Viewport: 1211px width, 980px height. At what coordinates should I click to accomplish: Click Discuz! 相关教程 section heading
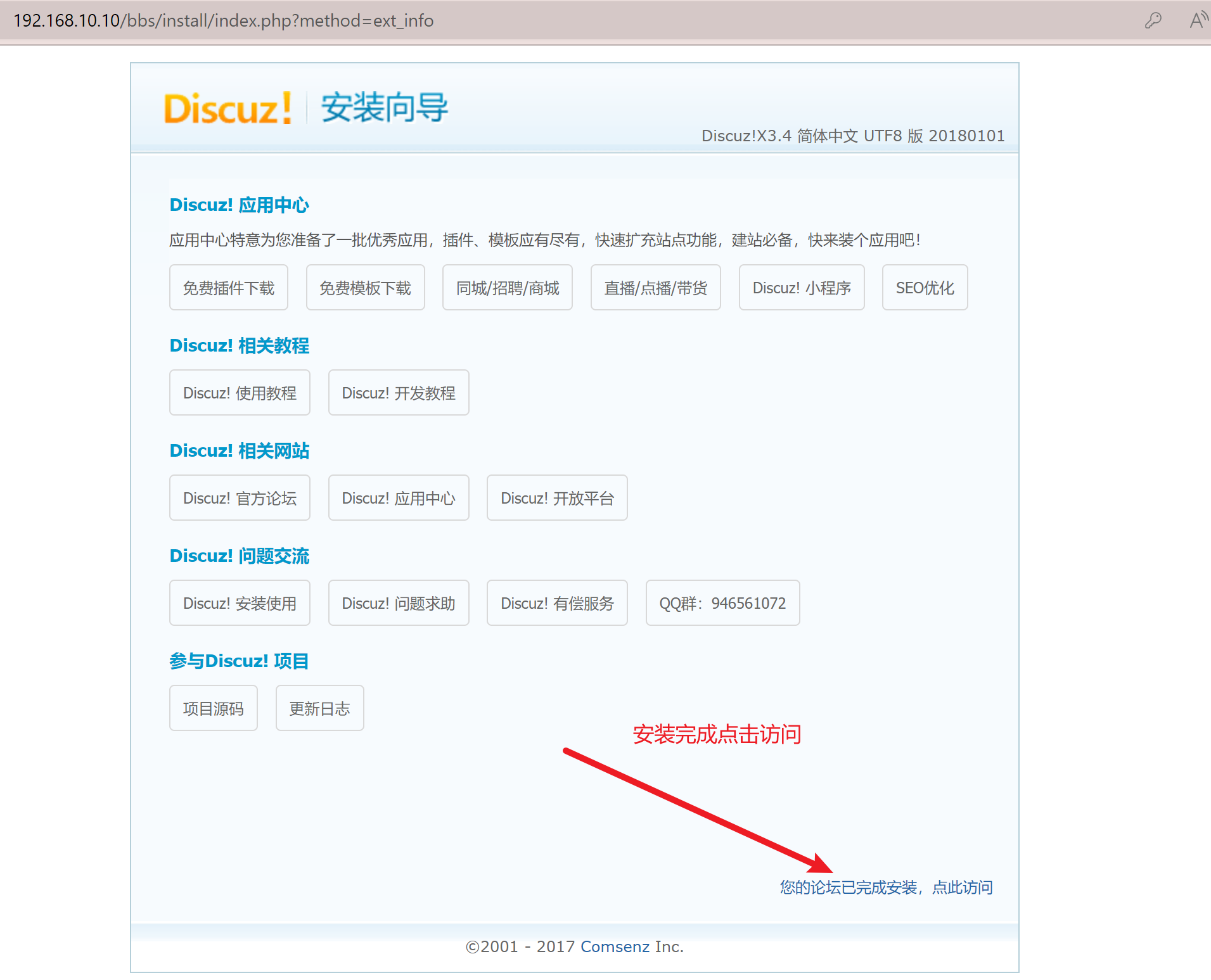[x=240, y=345]
